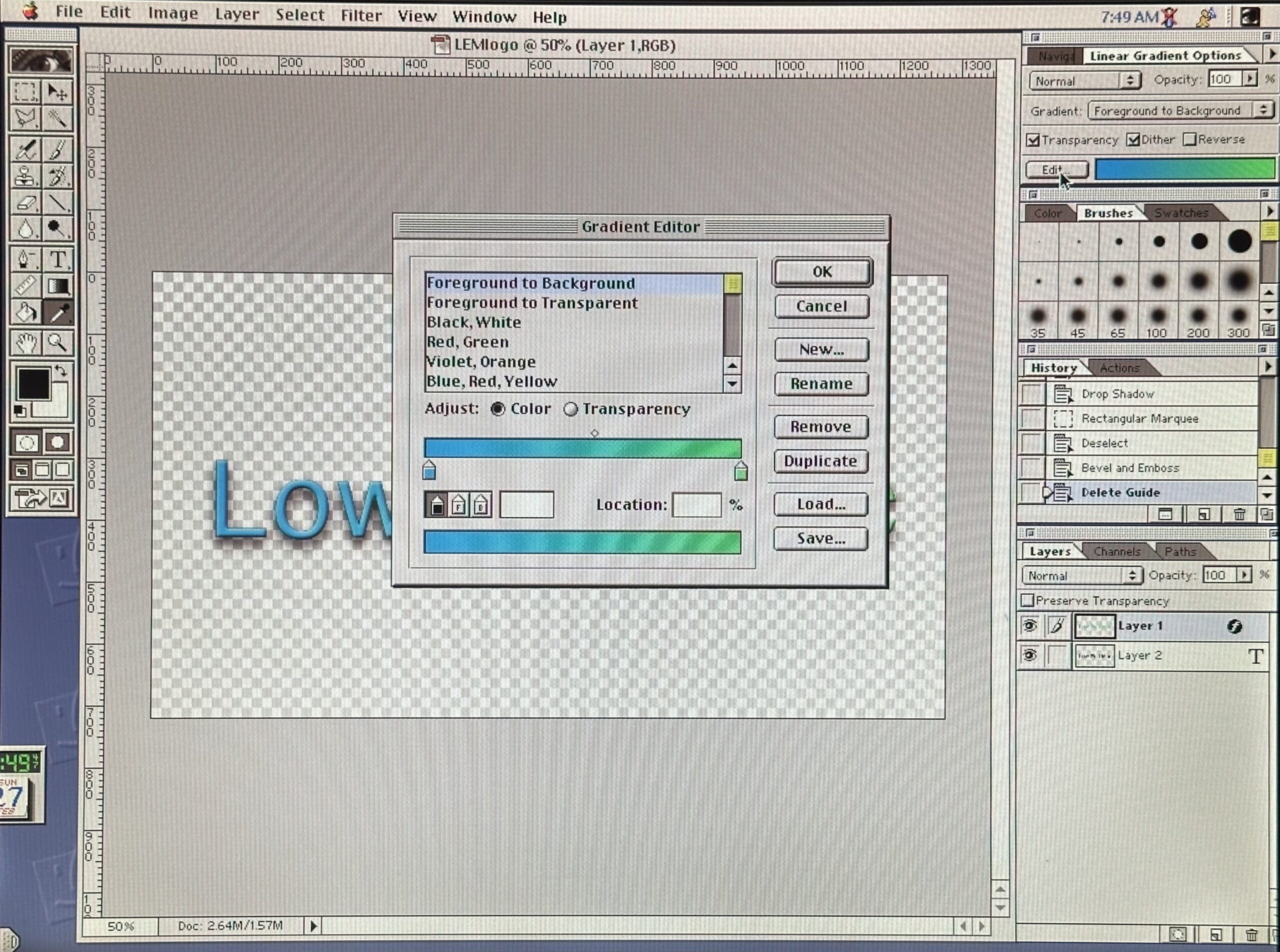Select the Hand tool
Image resolution: width=1280 pixels, height=952 pixels.
click(25, 343)
